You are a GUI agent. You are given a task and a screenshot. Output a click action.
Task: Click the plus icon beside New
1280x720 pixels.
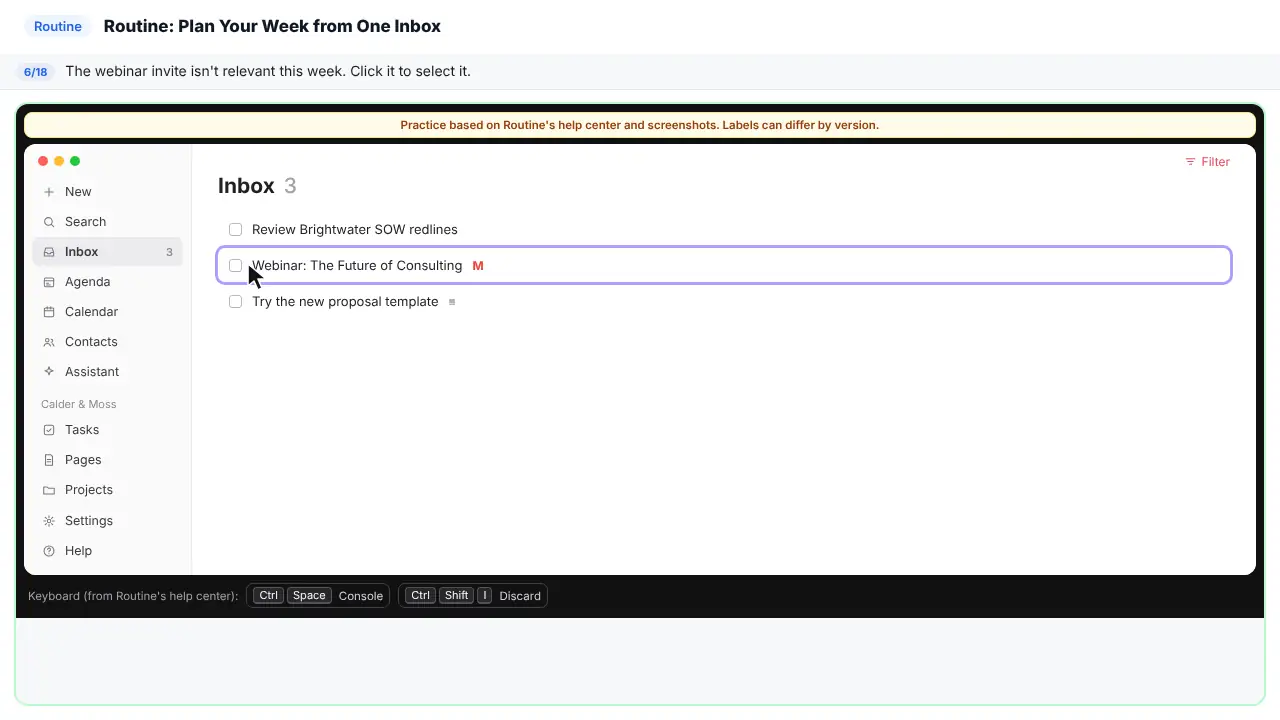click(x=49, y=192)
